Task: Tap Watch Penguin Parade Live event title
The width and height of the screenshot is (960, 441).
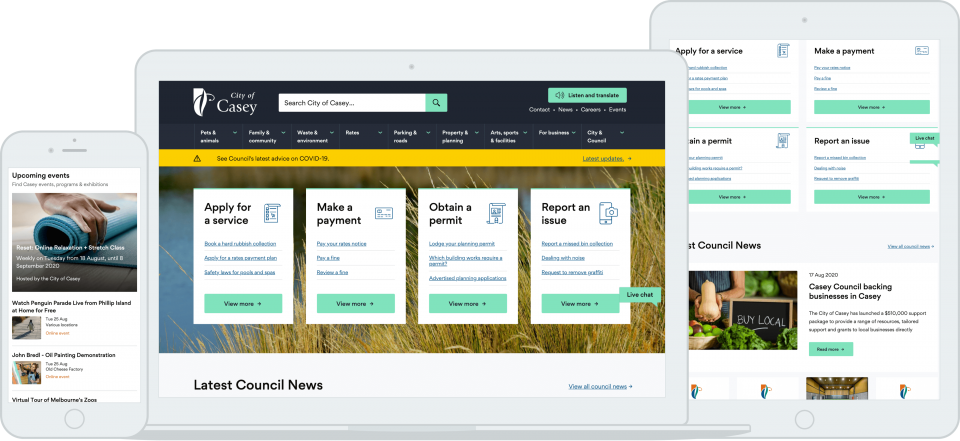Action: click(x=72, y=307)
